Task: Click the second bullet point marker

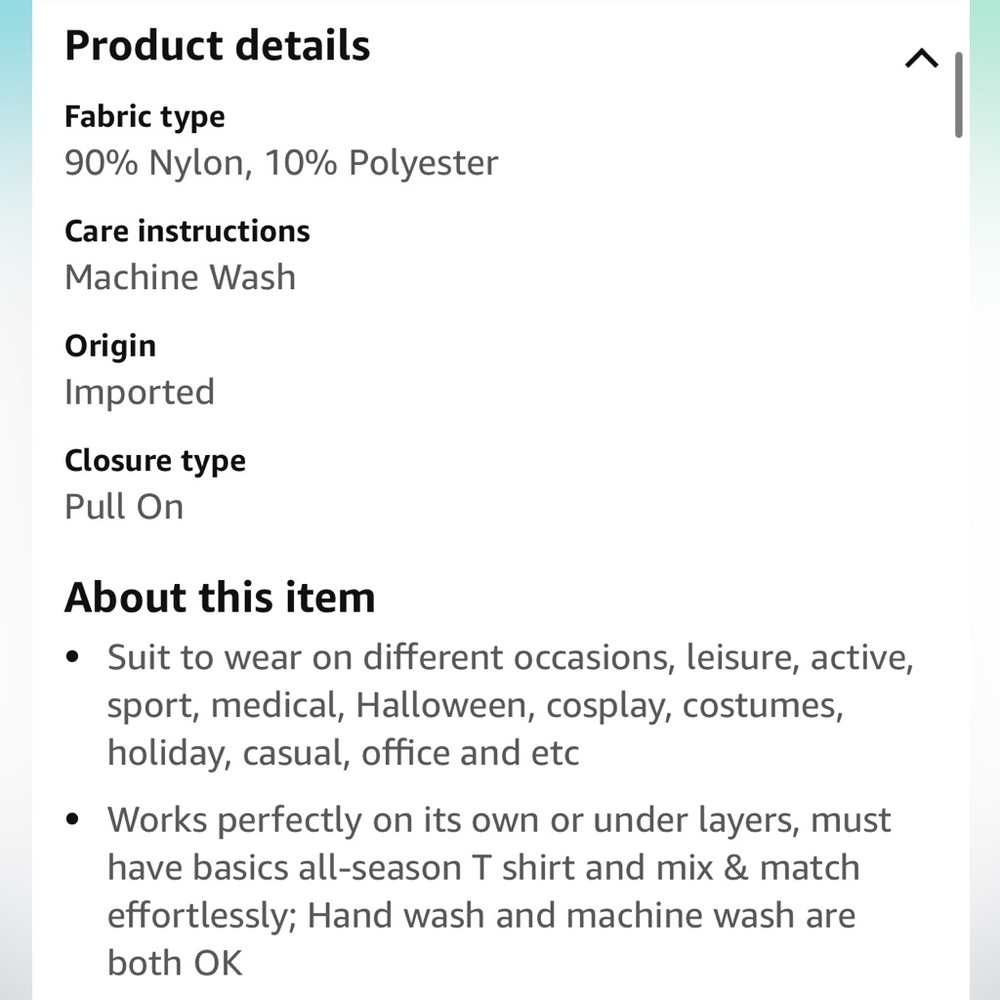Action: 73,819
